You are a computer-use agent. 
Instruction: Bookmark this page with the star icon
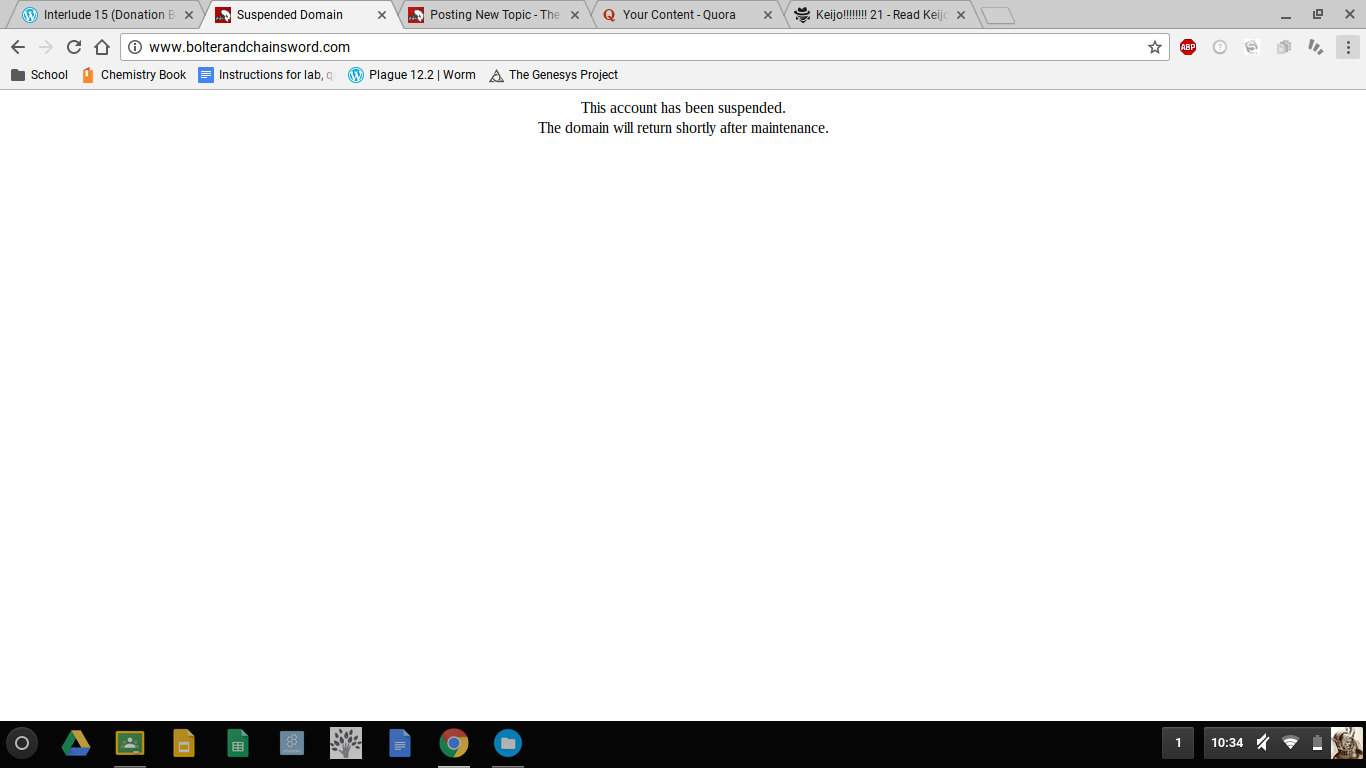pos(1154,47)
